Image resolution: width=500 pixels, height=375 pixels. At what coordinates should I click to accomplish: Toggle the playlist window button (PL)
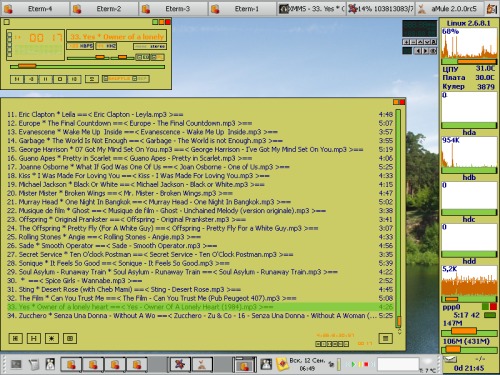[x=158, y=57]
